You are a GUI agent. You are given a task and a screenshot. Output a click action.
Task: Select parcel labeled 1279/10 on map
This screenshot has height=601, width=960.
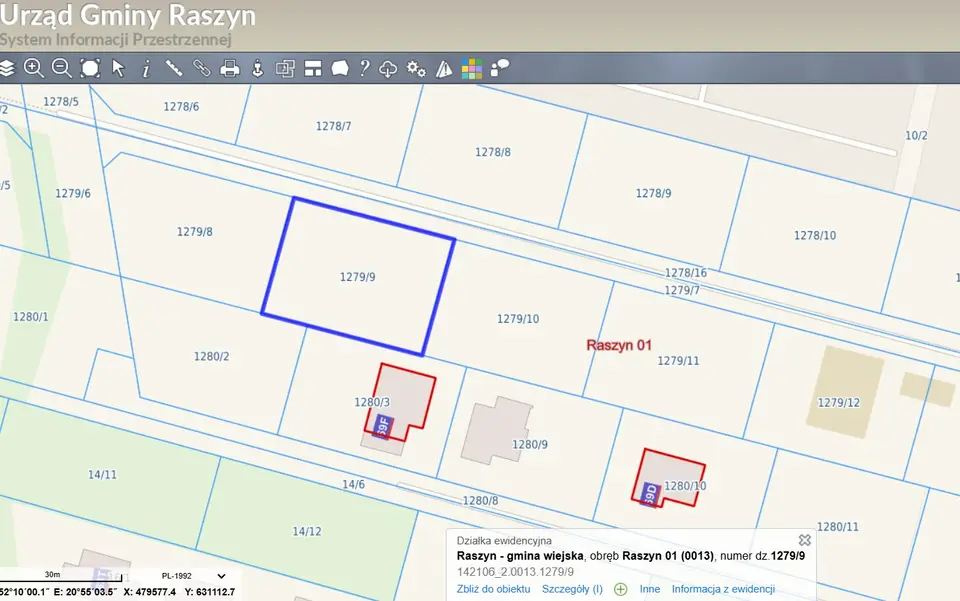(x=518, y=319)
